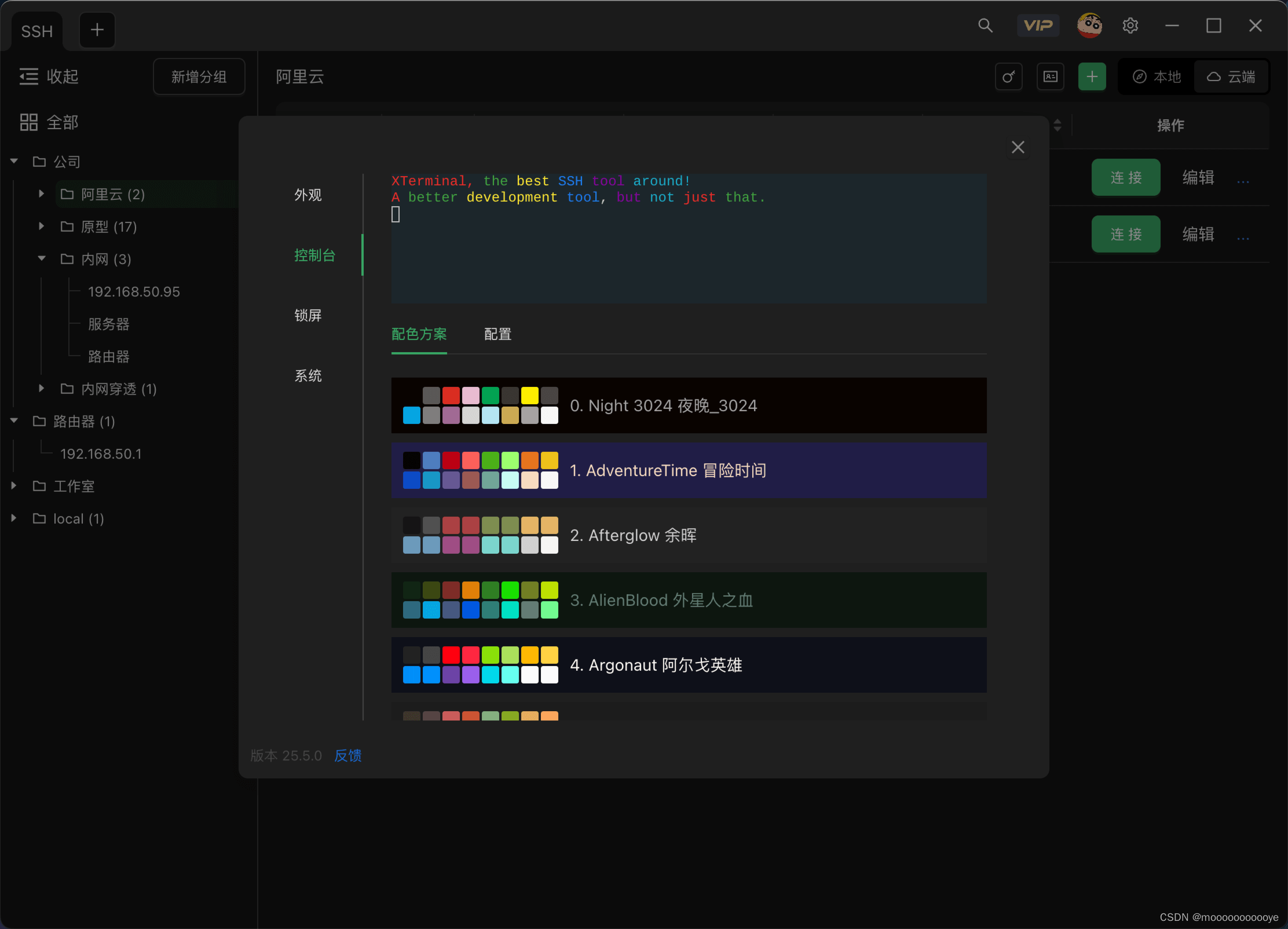Viewport: 1288px width, 929px height.
Task: Click the user avatar icon
Action: point(1089,25)
